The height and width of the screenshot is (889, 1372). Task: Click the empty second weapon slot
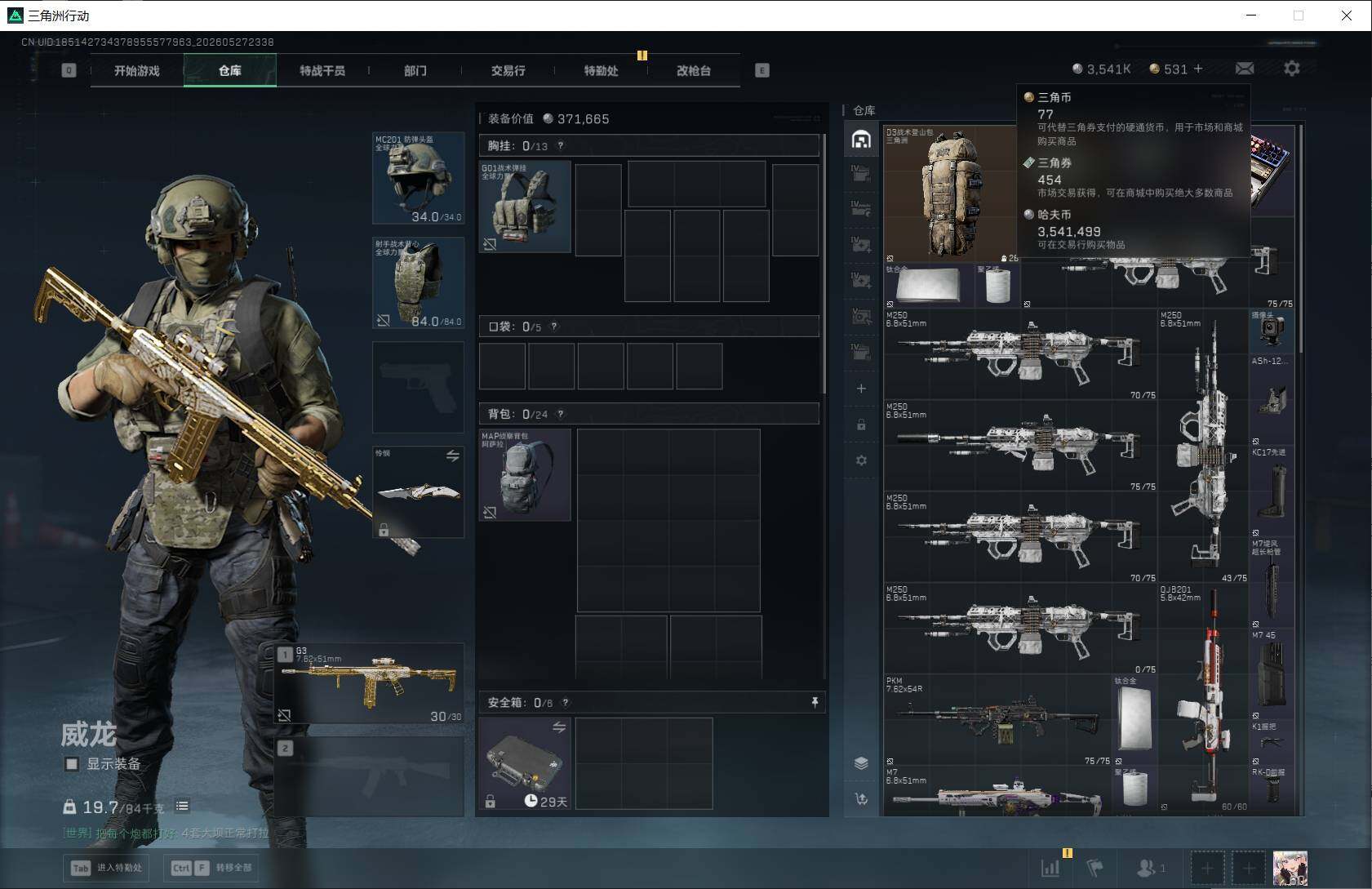(x=370, y=776)
